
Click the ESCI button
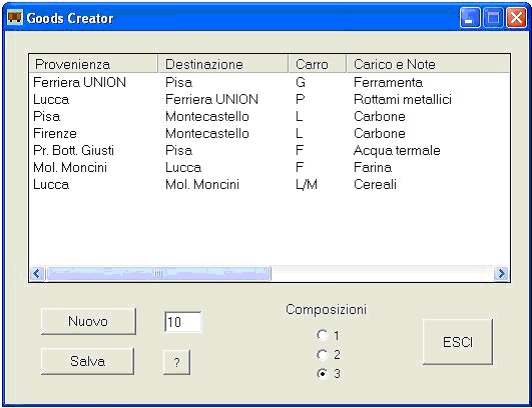coord(458,342)
